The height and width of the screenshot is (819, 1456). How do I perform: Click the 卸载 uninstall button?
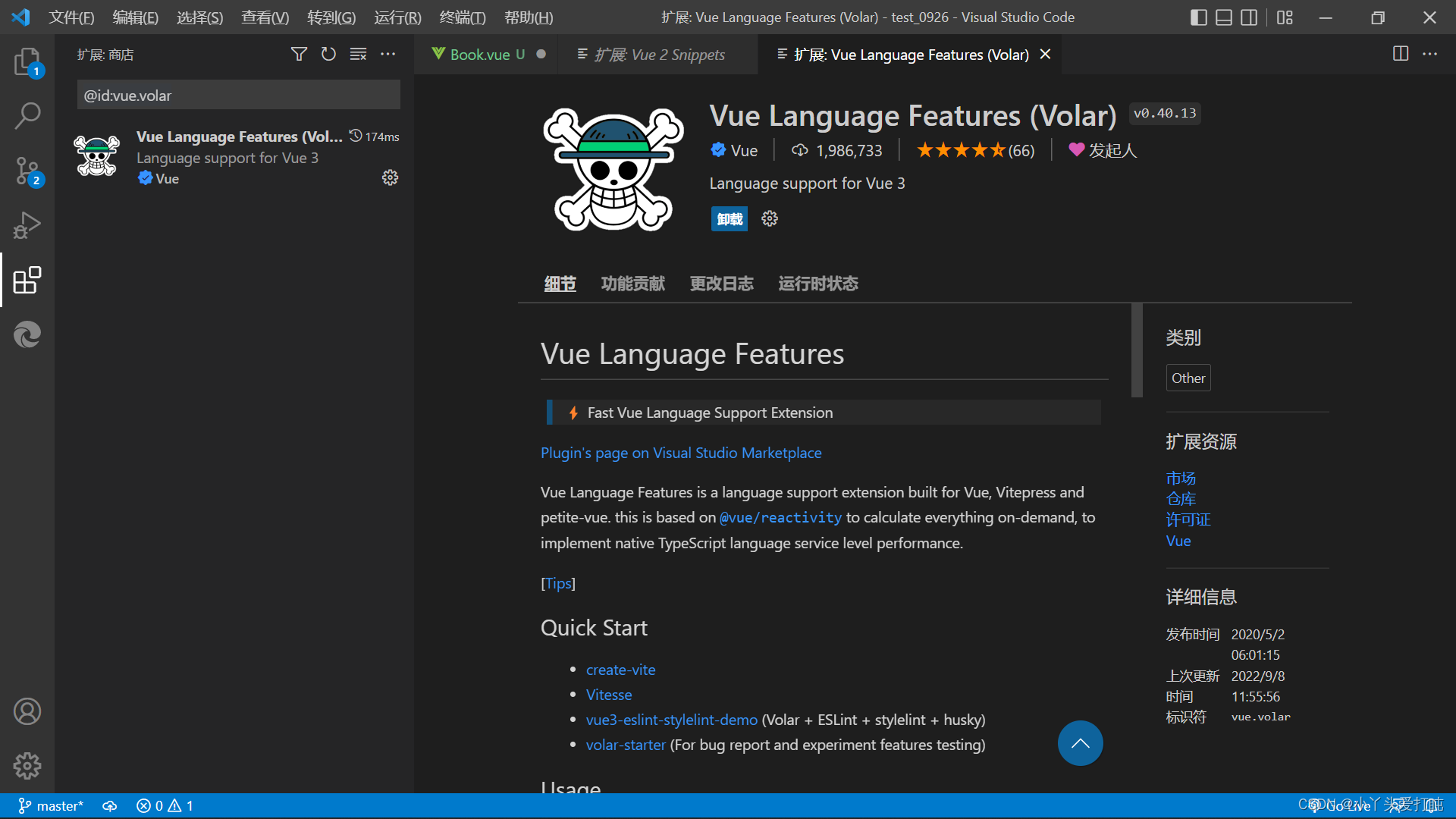coord(730,218)
